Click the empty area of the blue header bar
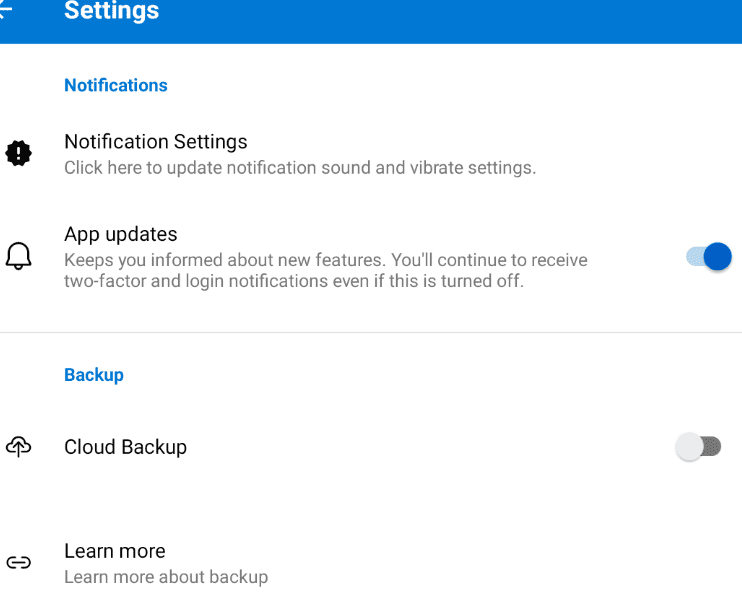Image resolution: width=742 pixels, height=601 pixels. pyautogui.click(x=450, y=20)
